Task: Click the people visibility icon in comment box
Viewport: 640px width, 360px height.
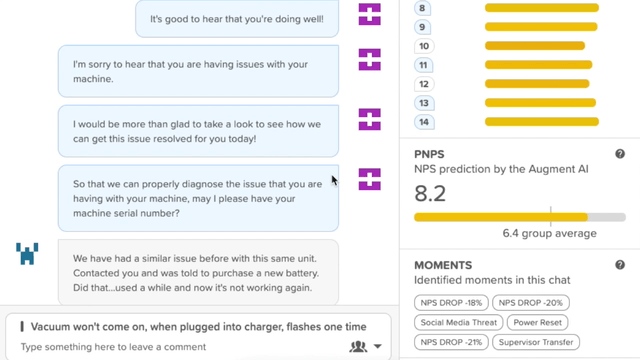Action: pos(358,347)
